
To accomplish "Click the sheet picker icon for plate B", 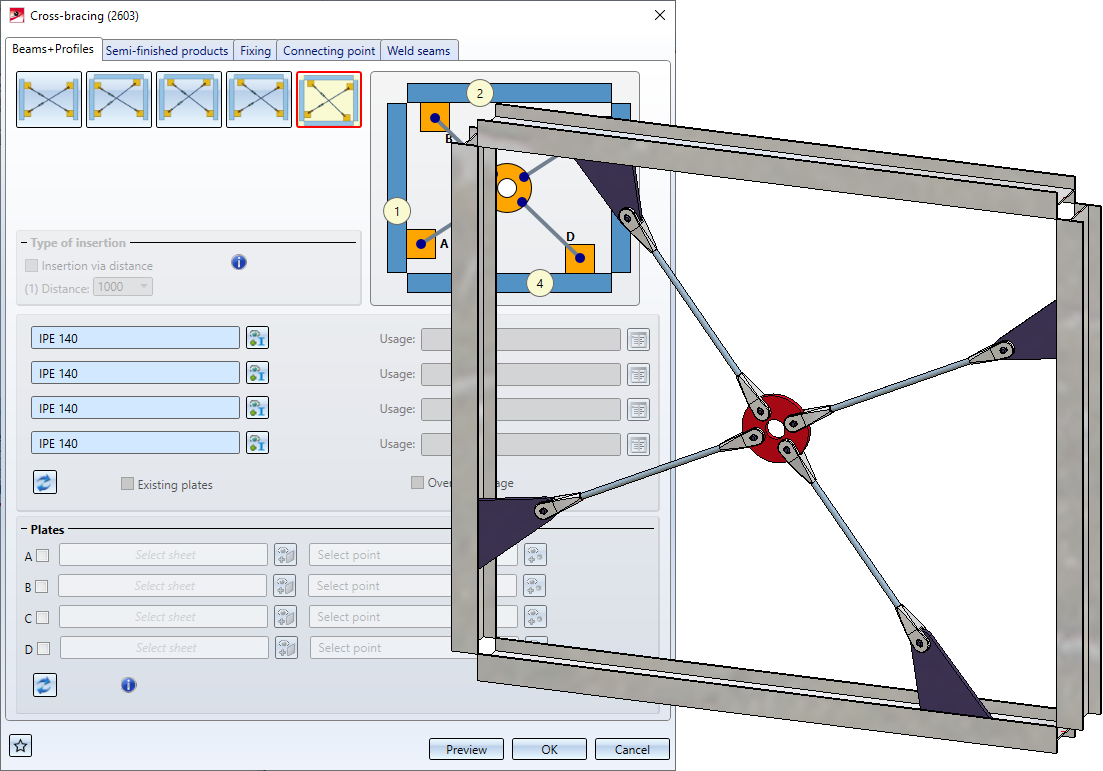I will pos(285,586).
